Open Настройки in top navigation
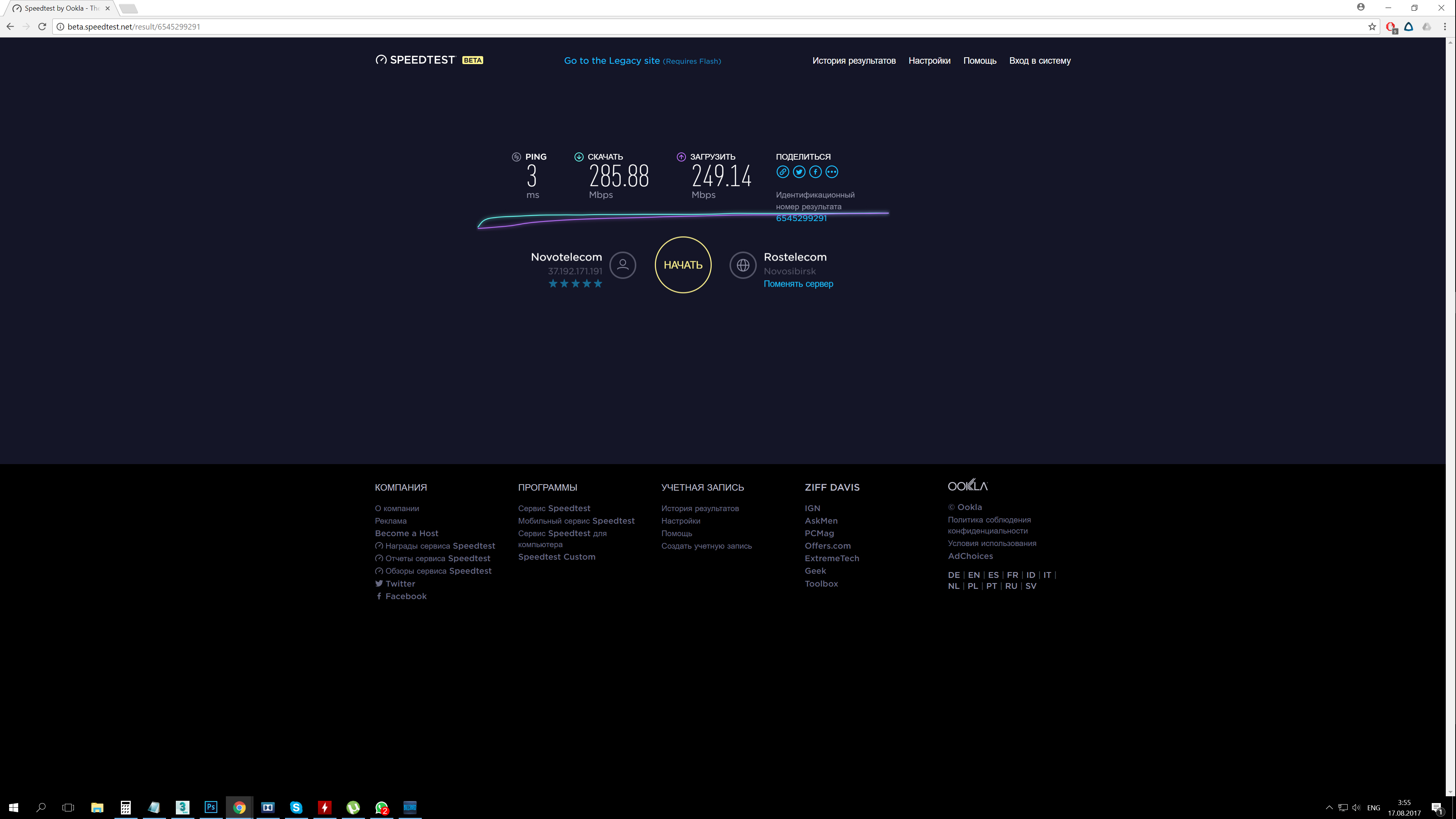Viewport: 1456px width, 819px height. (929, 61)
